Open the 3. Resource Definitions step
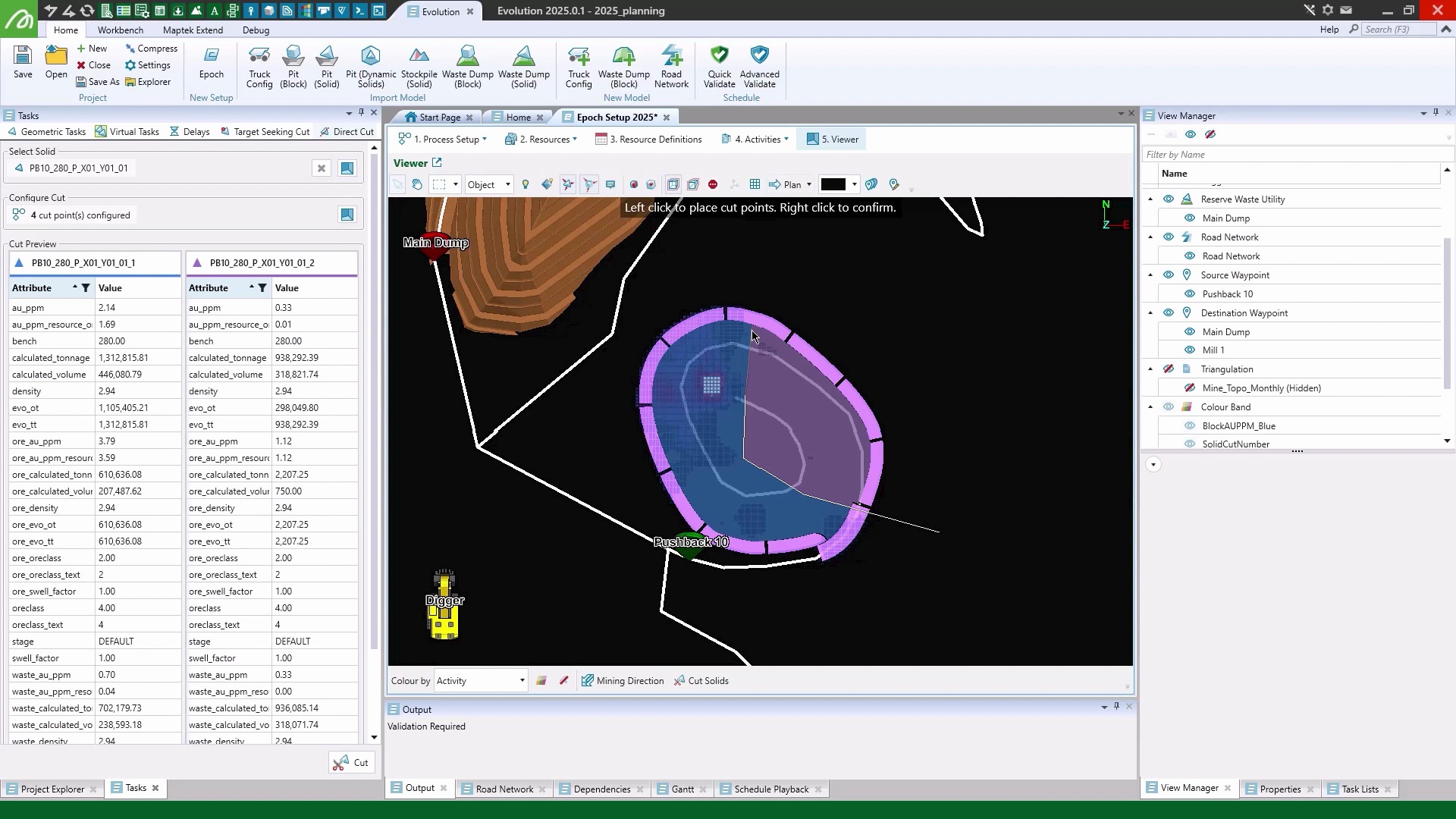This screenshot has height=819, width=1456. click(x=649, y=140)
